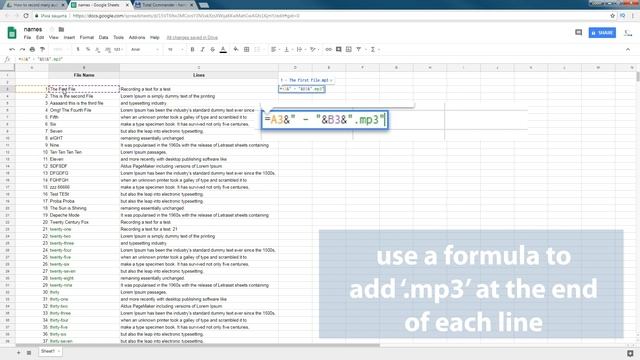This screenshot has height=360, width=640.
Task: Toggle bold formatting
Action: (x=192, y=49)
